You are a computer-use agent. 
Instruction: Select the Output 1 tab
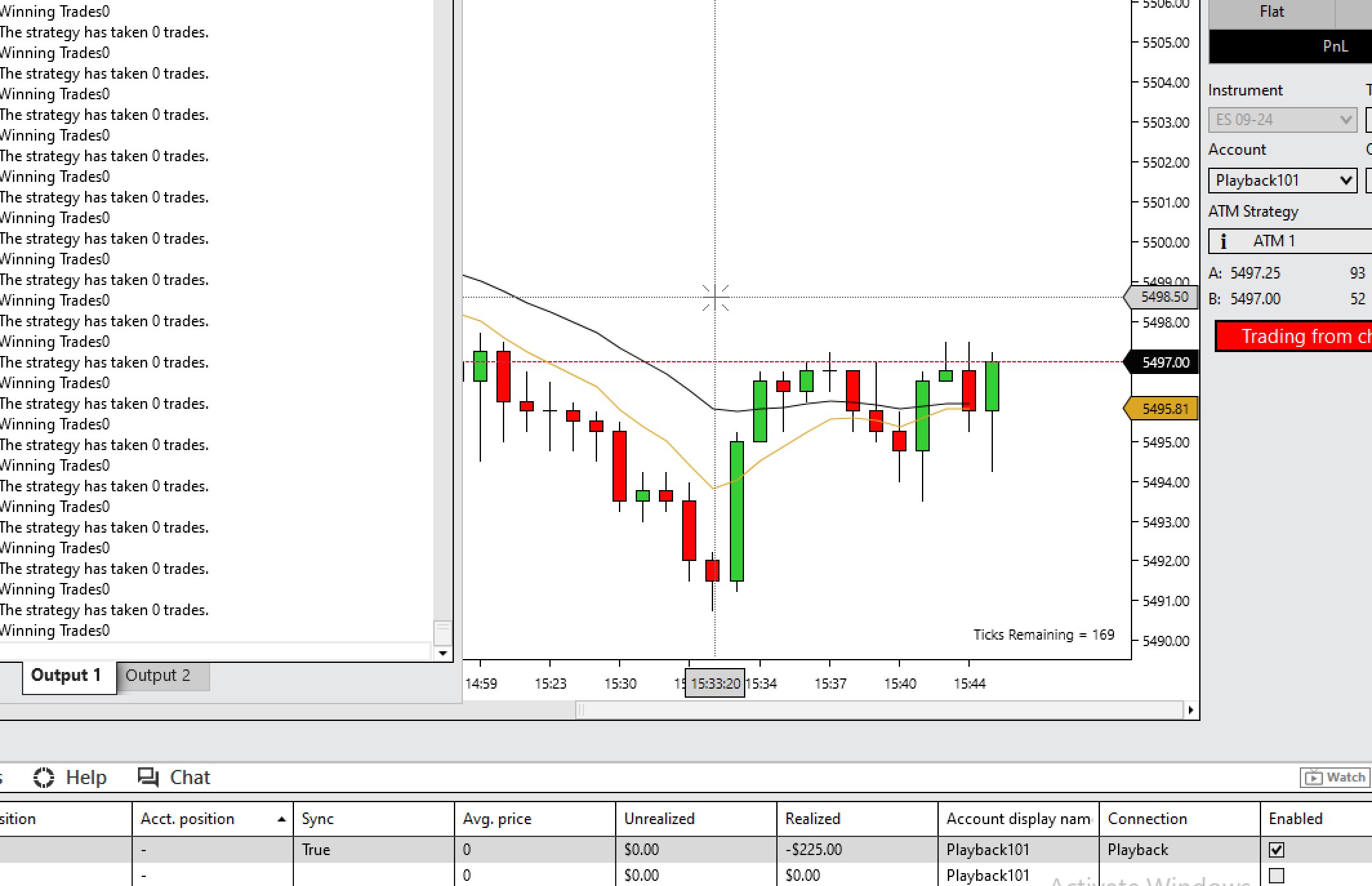pyautogui.click(x=66, y=676)
